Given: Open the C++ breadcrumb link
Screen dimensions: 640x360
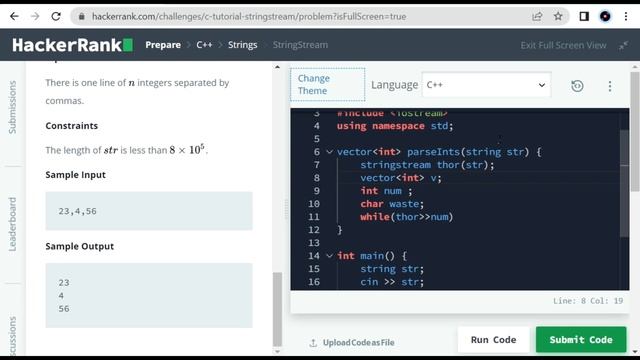Looking at the screenshot, I should pos(204,45).
